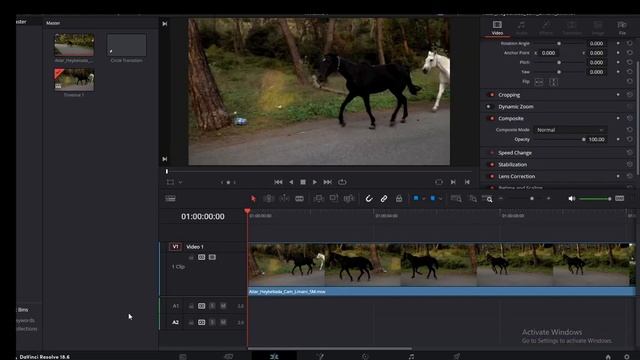Switch to the File inspector tab
This screenshot has width=640, height=360.
622,28
